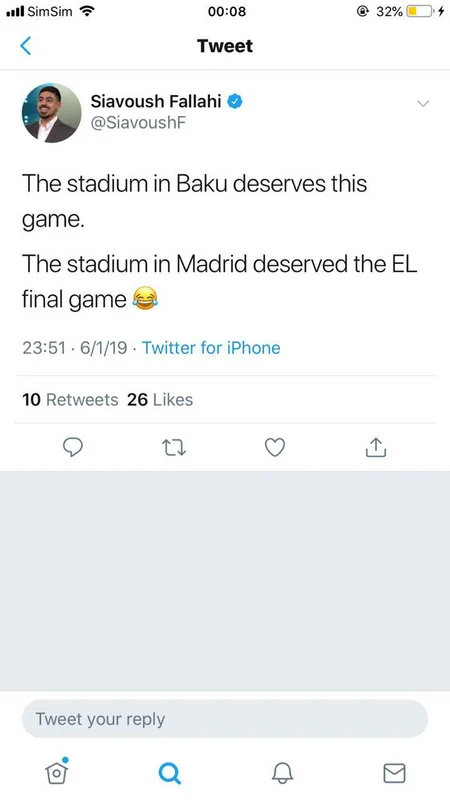This screenshot has height=800, width=450.
Task: Like the tweet with heart icon
Action: [274, 447]
